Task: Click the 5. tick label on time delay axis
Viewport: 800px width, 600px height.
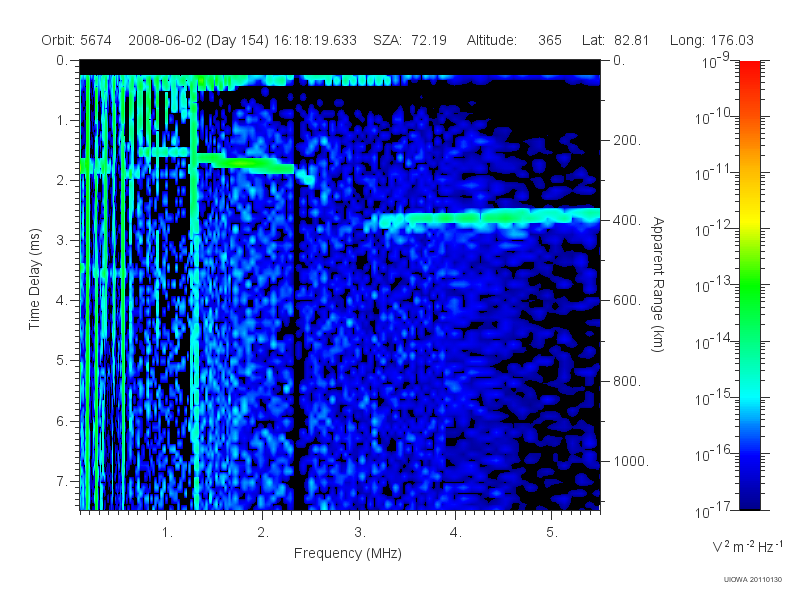Action: coord(61,361)
